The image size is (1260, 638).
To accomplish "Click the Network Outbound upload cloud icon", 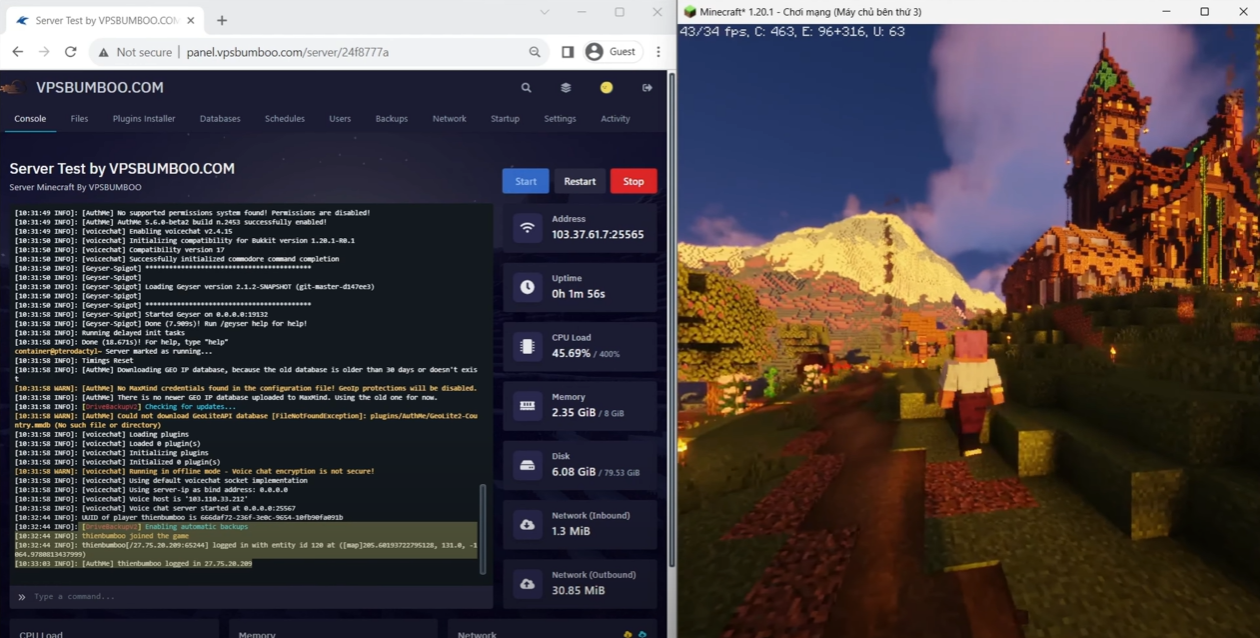I will [x=527, y=583].
